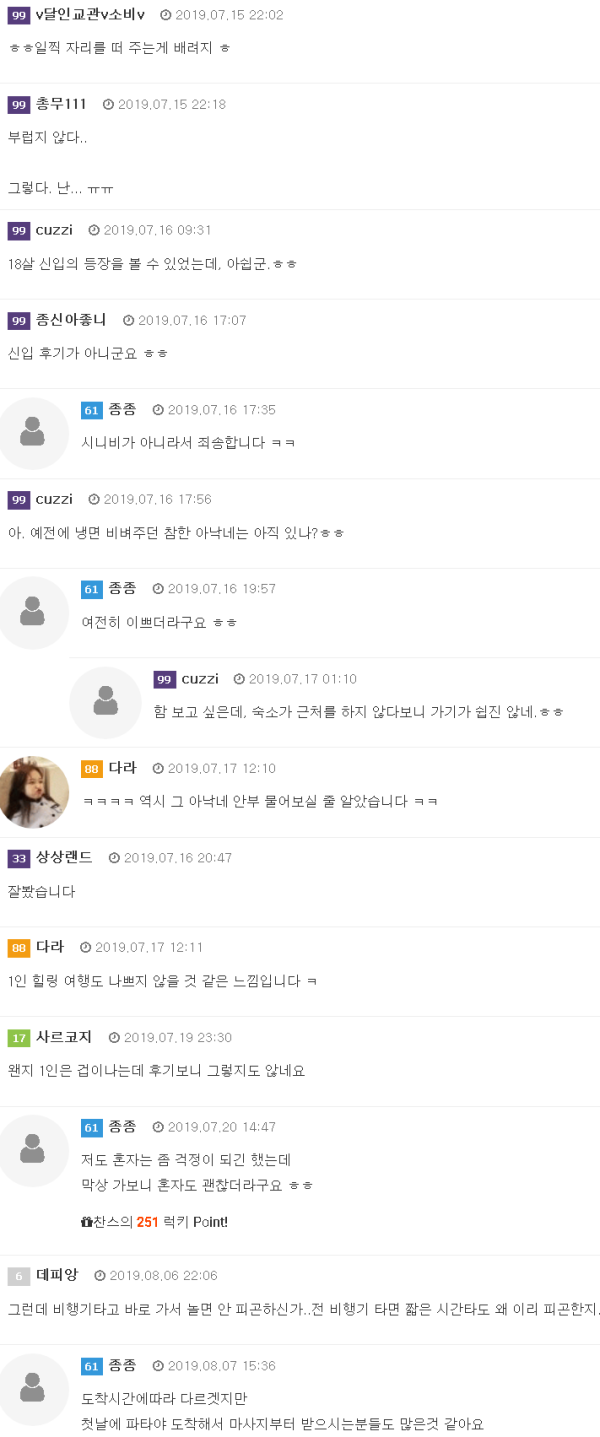The height and width of the screenshot is (1437, 600).
Task: Select the username 종신아좋니
Action: pos(71,320)
